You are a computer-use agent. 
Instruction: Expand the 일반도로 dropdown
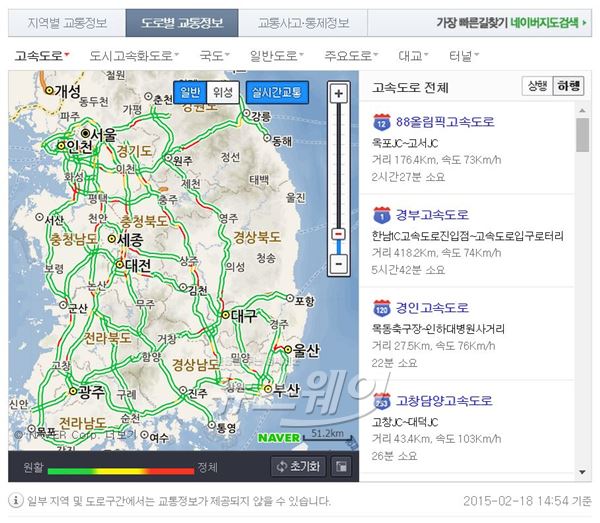[x=276, y=56]
